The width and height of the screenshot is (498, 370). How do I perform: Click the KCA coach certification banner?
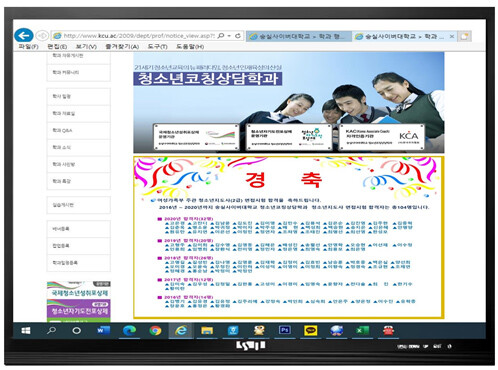click(382, 137)
